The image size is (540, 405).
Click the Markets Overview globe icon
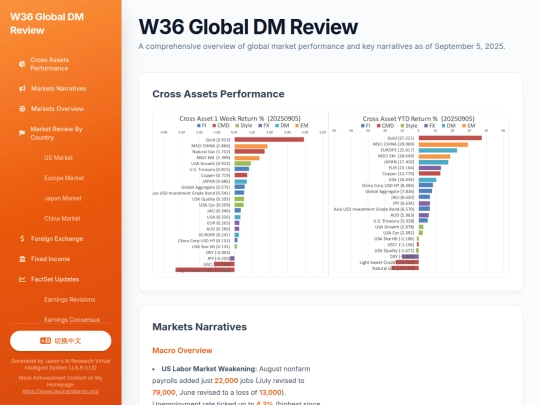pos(22,109)
